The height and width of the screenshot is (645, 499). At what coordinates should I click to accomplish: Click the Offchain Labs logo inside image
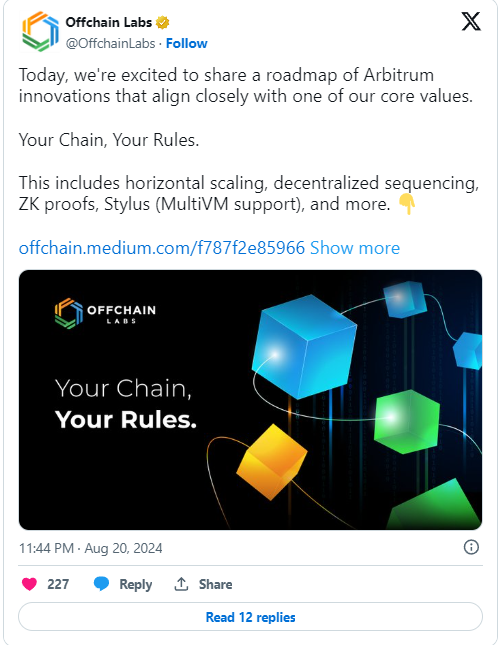pyautogui.click(x=105, y=313)
